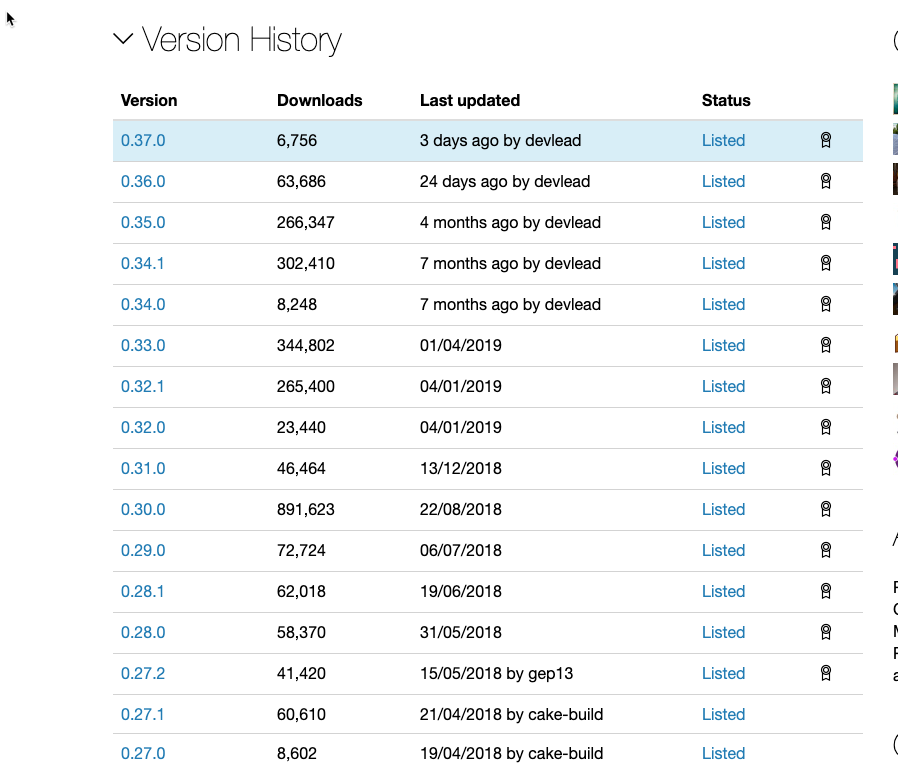This screenshot has height=766, width=898.
Task: Click the badge icon for version 0.34.1
Action: [825, 264]
